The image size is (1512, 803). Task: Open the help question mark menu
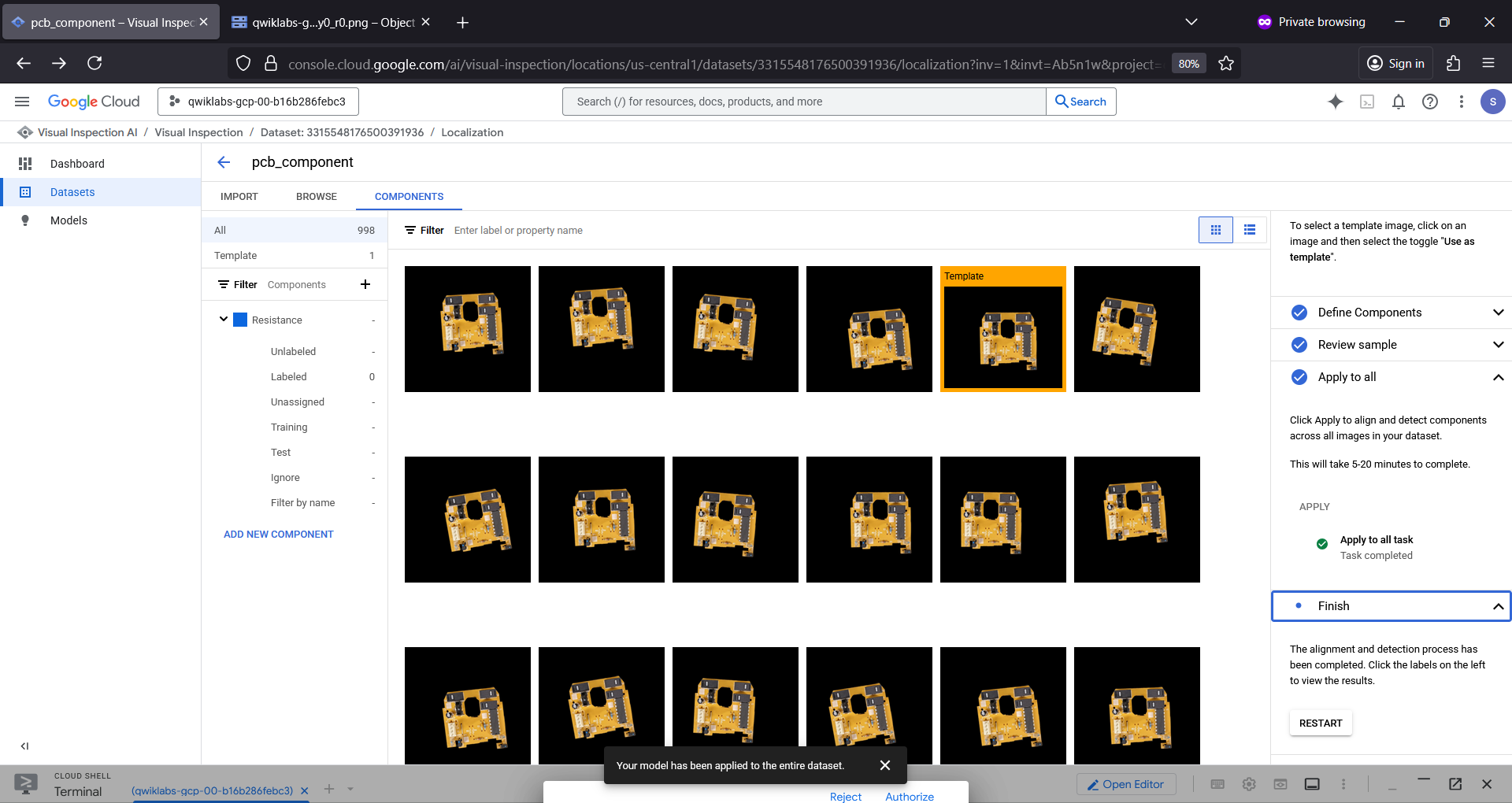[1430, 102]
